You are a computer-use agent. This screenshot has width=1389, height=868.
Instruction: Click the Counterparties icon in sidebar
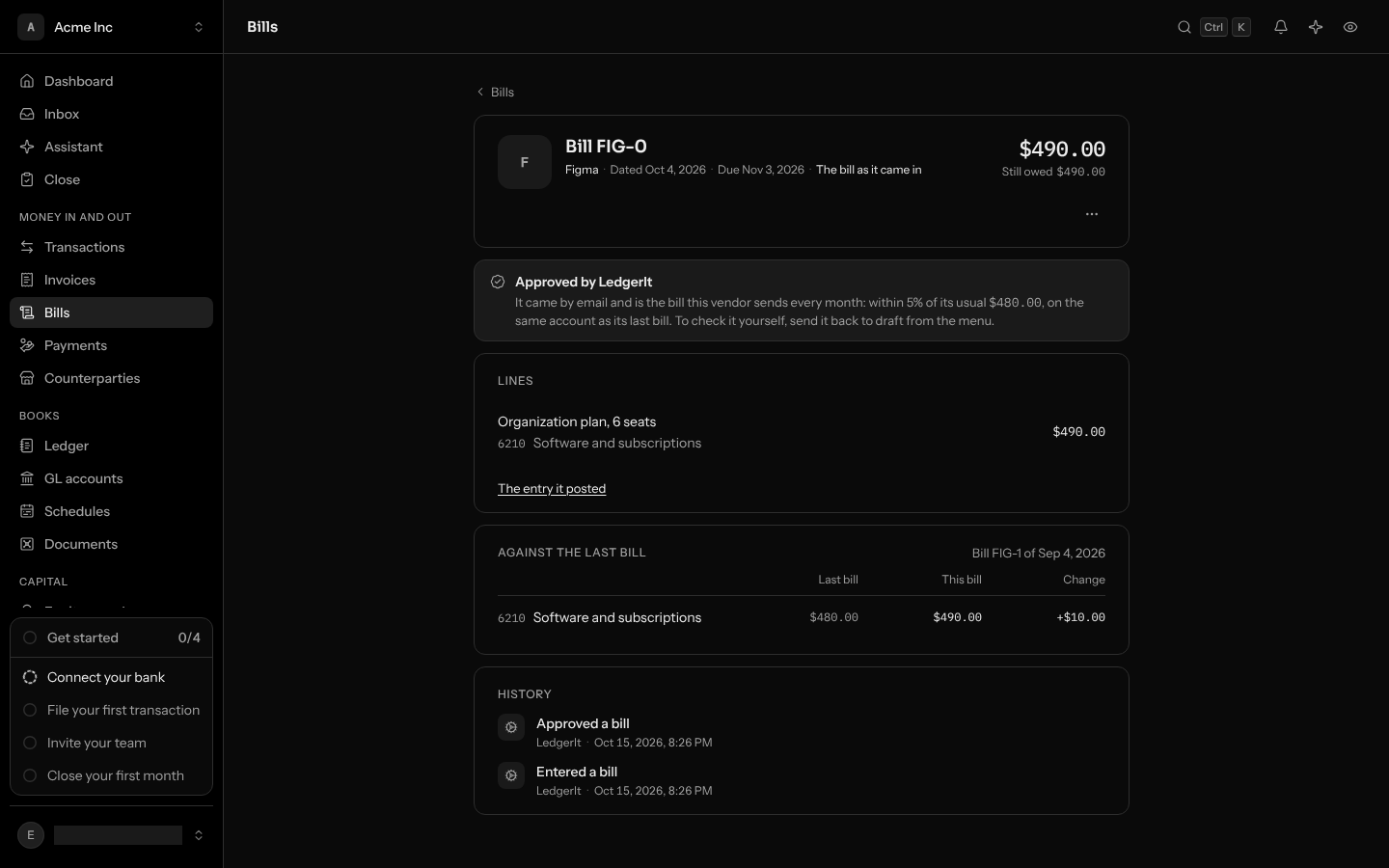(x=27, y=378)
